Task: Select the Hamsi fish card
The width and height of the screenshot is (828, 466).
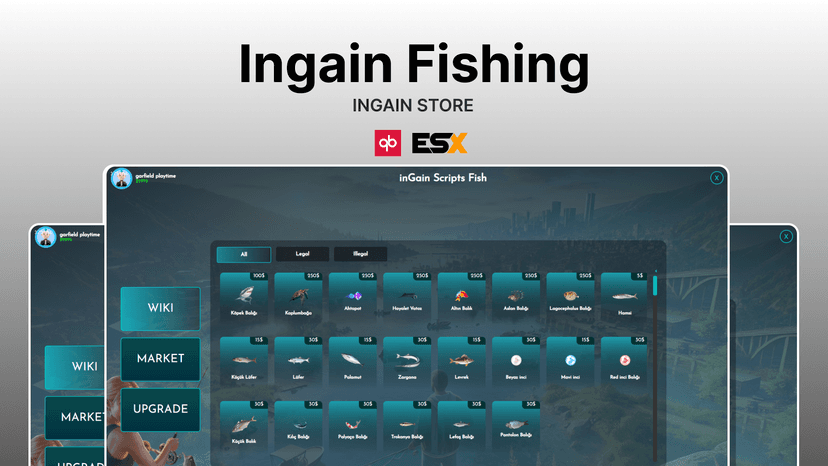Action: tap(624, 296)
